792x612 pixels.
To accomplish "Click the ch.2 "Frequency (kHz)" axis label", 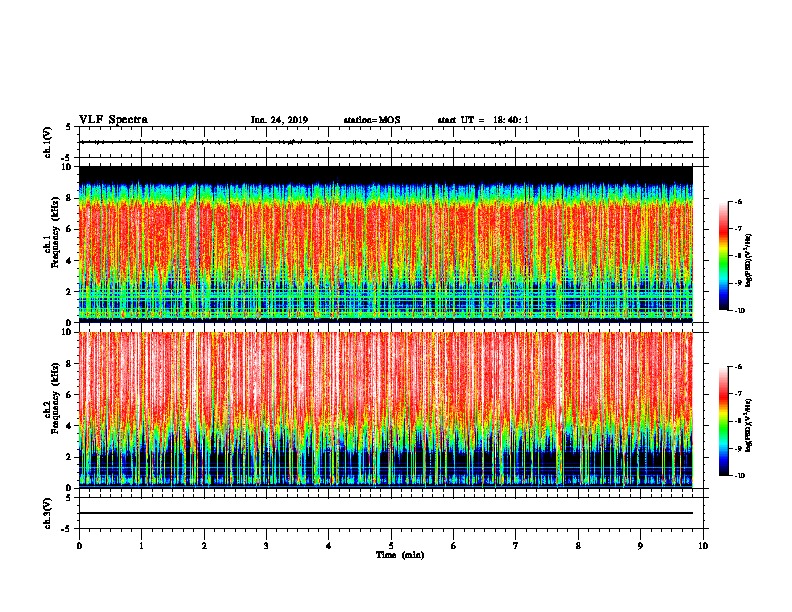I will pos(55,398).
